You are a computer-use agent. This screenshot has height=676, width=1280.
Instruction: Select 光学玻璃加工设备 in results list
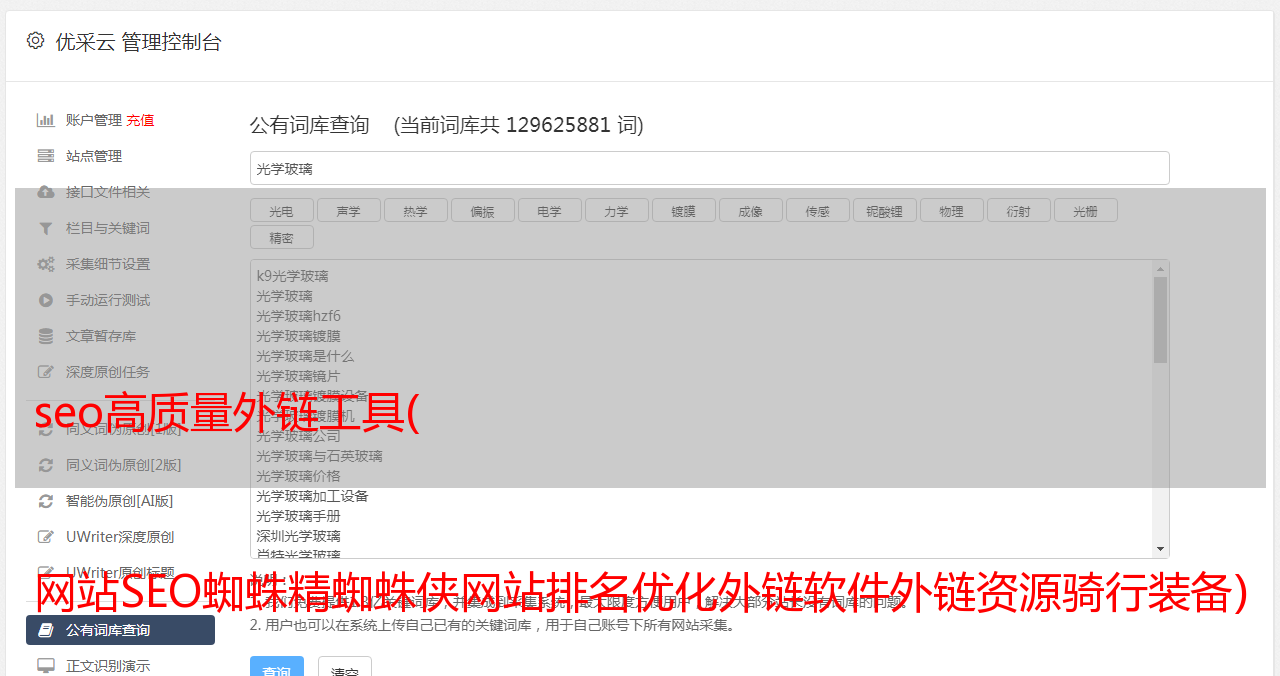coord(312,496)
